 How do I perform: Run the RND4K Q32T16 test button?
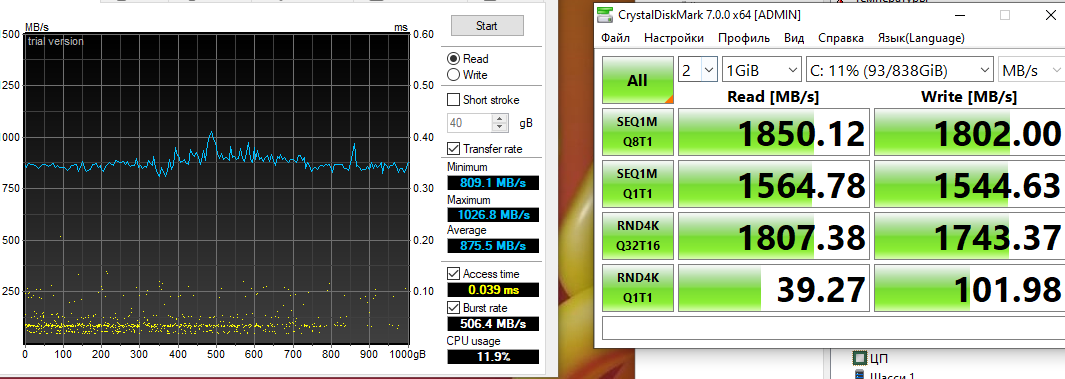pyautogui.click(x=638, y=236)
